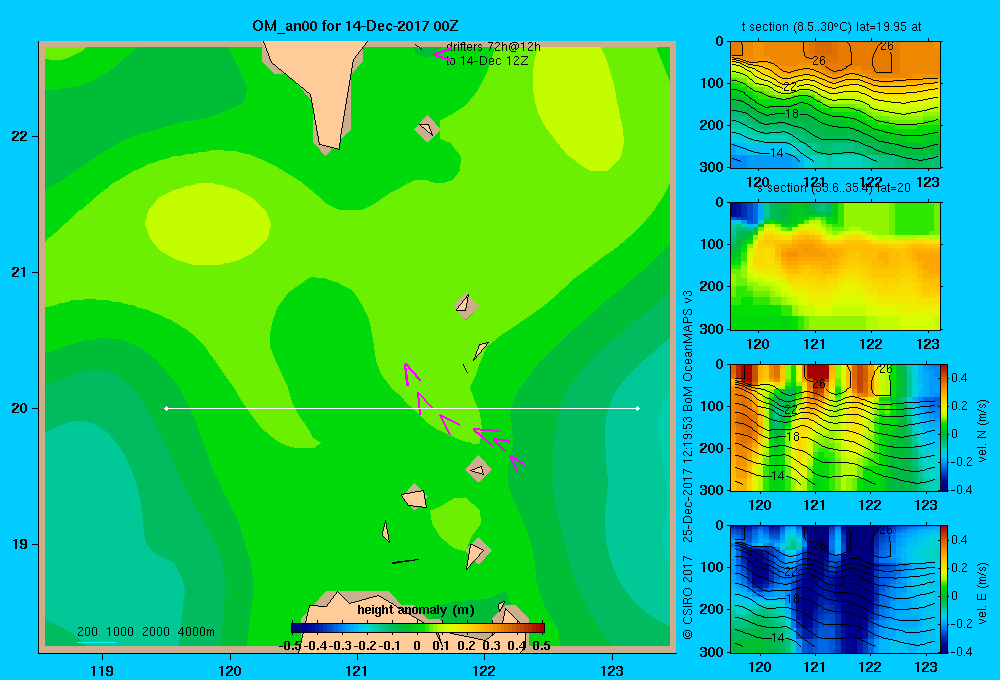This screenshot has width=1000, height=680.
Task: Click the 'drifters 72h@12h' legend label
Action: click(493, 47)
